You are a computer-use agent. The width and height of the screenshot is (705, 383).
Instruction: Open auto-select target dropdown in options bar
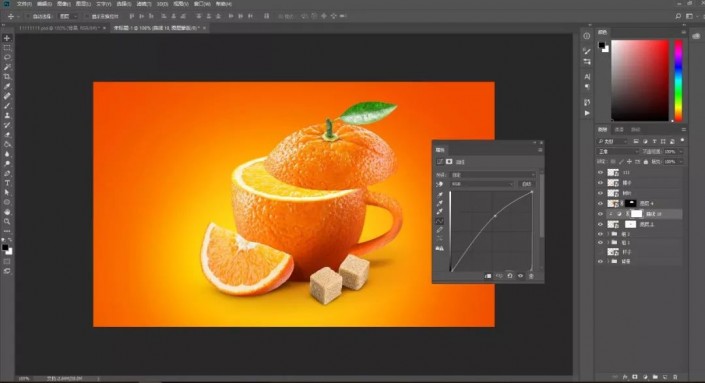click(68, 16)
